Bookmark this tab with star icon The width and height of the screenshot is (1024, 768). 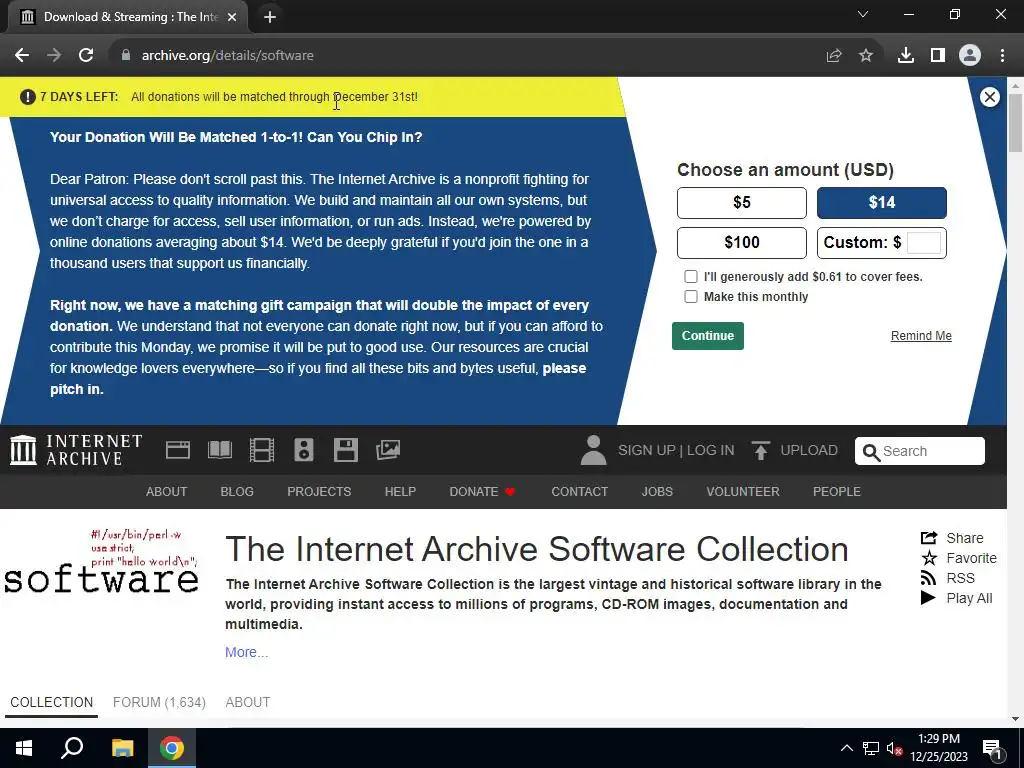(866, 56)
